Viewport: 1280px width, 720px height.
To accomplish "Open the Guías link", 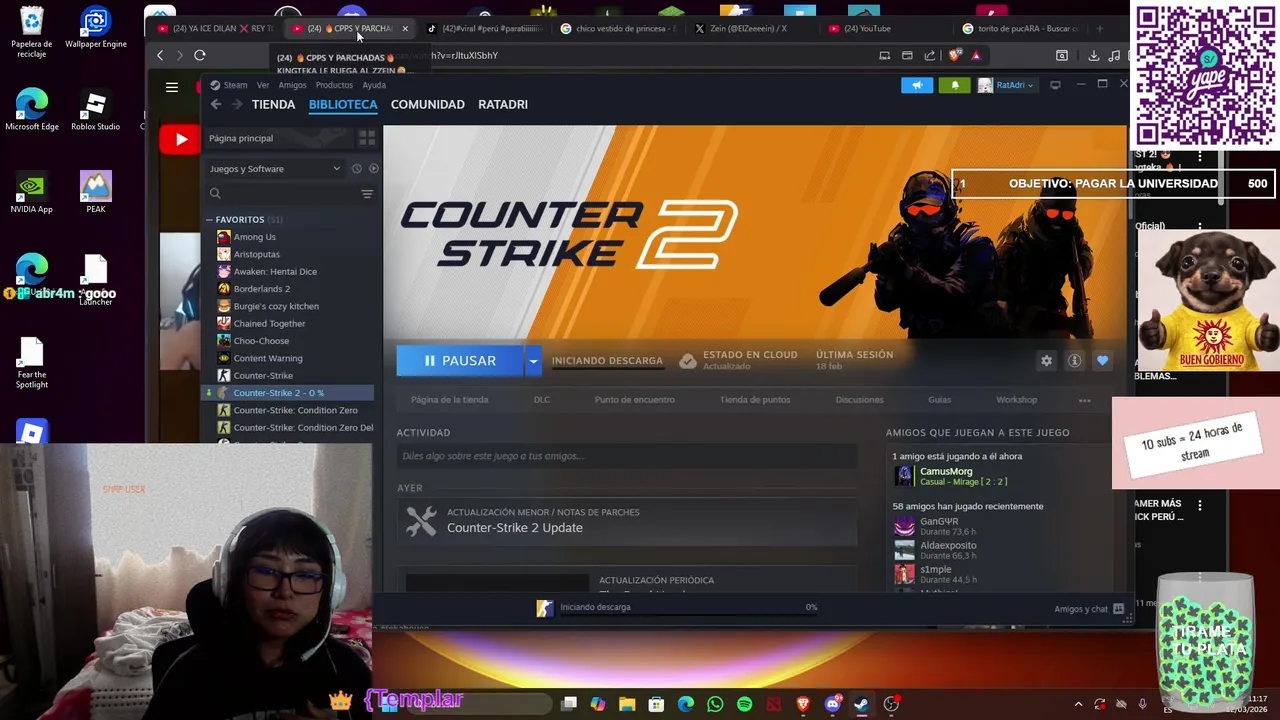I will point(939,400).
